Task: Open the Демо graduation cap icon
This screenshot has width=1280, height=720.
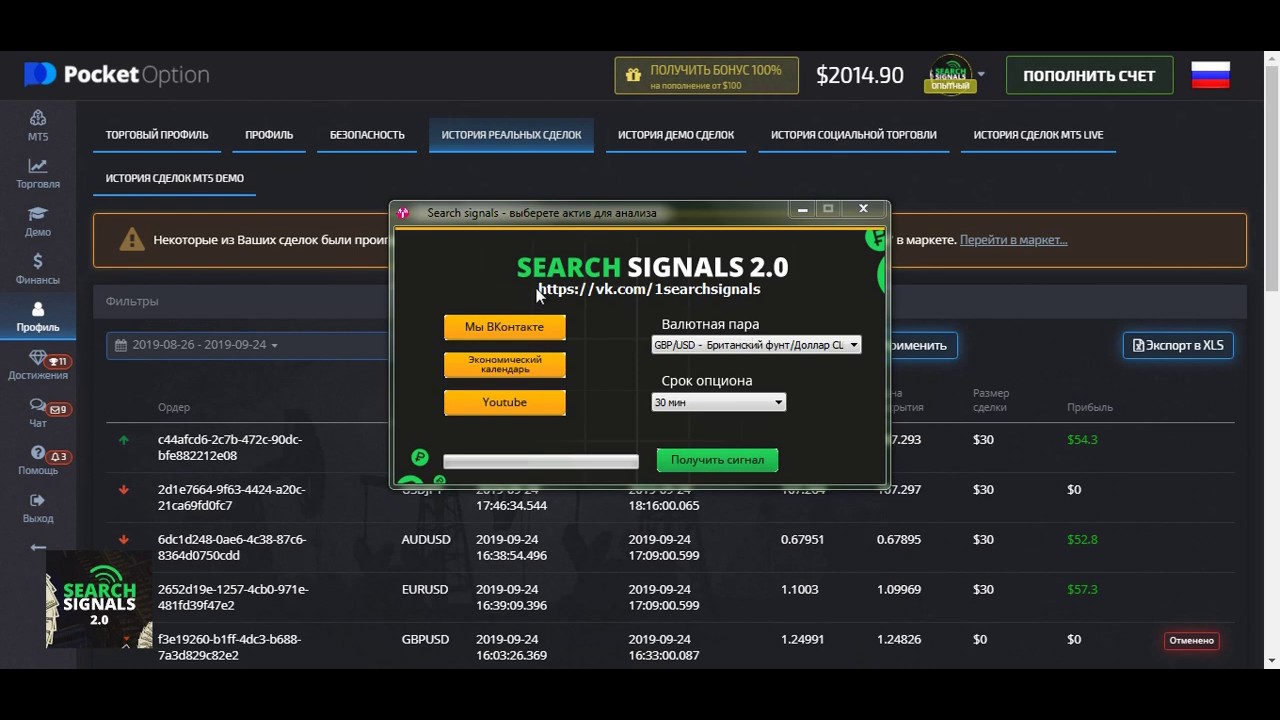Action: [38, 214]
